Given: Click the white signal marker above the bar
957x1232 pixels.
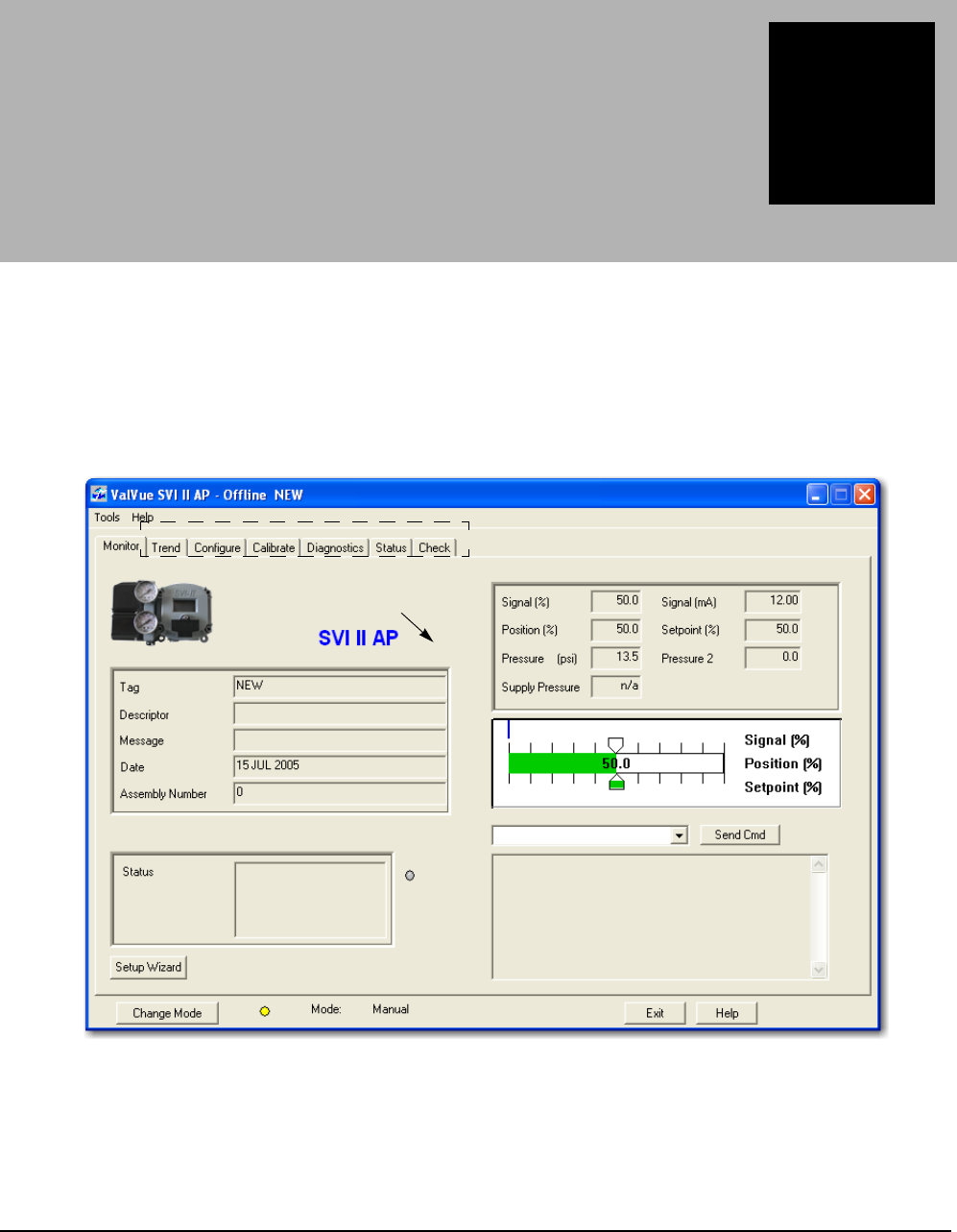Looking at the screenshot, I should (x=616, y=745).
